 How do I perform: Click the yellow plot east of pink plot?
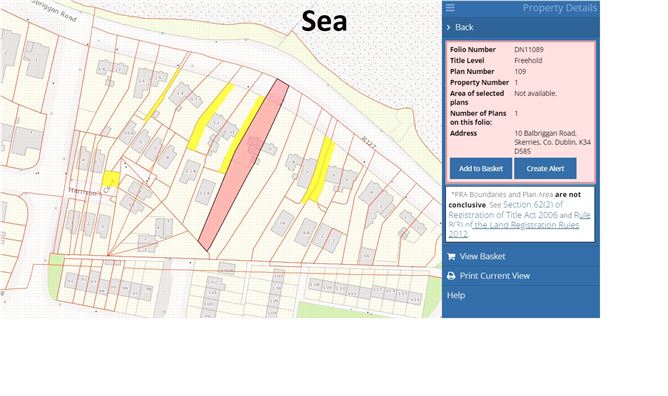[x=319, y=170]
